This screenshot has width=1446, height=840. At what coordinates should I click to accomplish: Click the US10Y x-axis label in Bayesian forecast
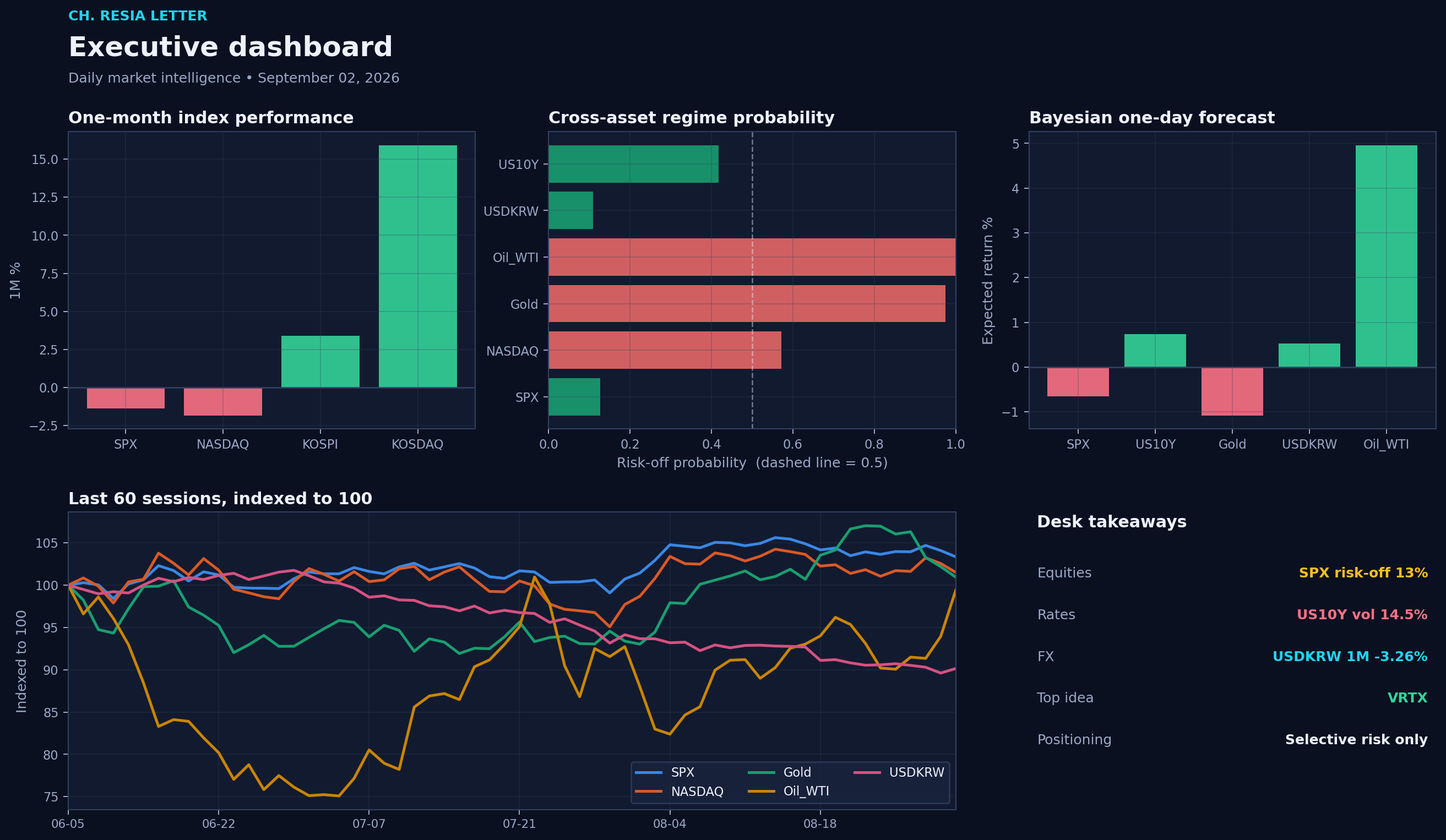[x=1155, y=444]
